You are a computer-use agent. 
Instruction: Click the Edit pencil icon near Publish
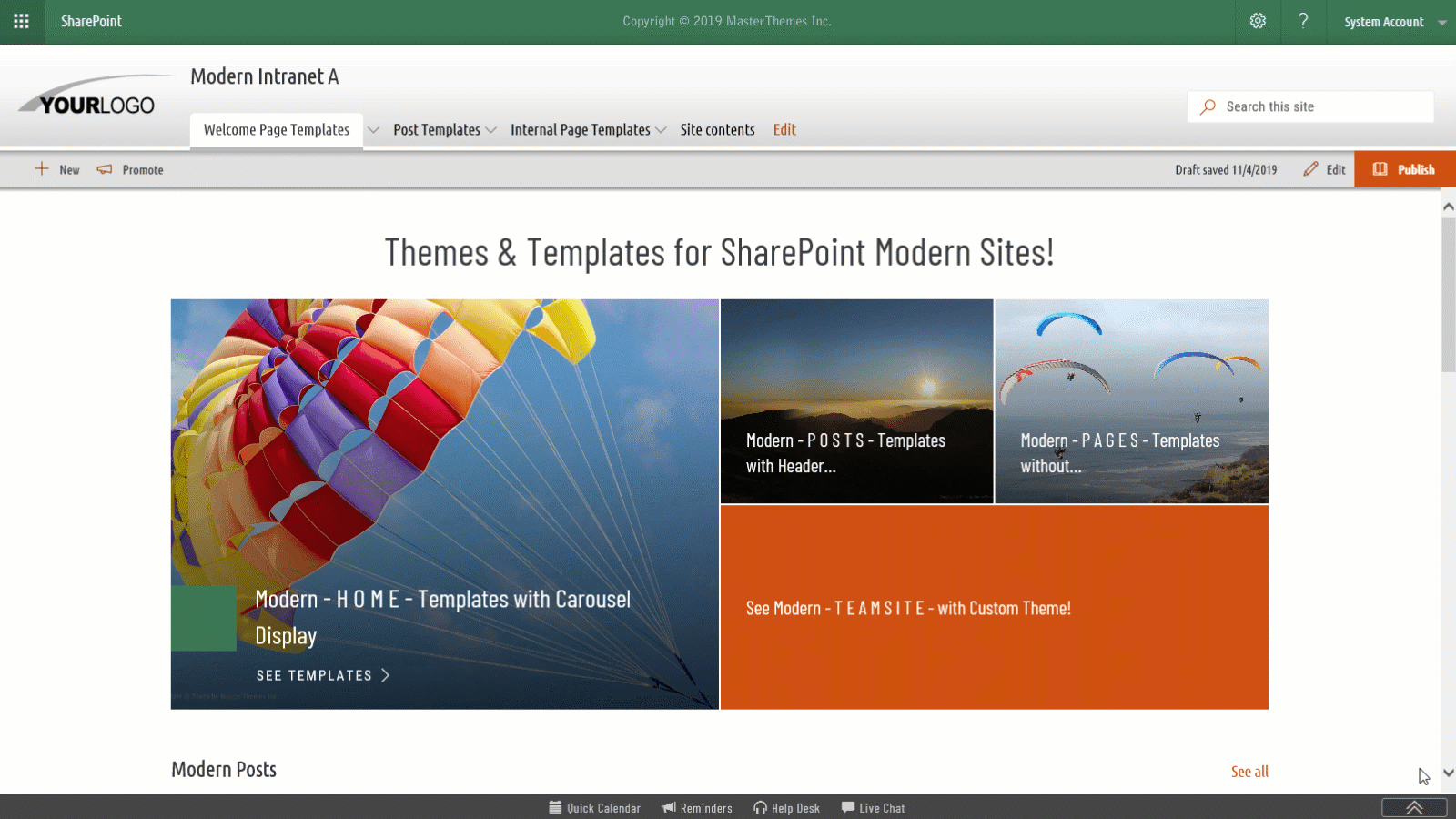(1311, 168)
